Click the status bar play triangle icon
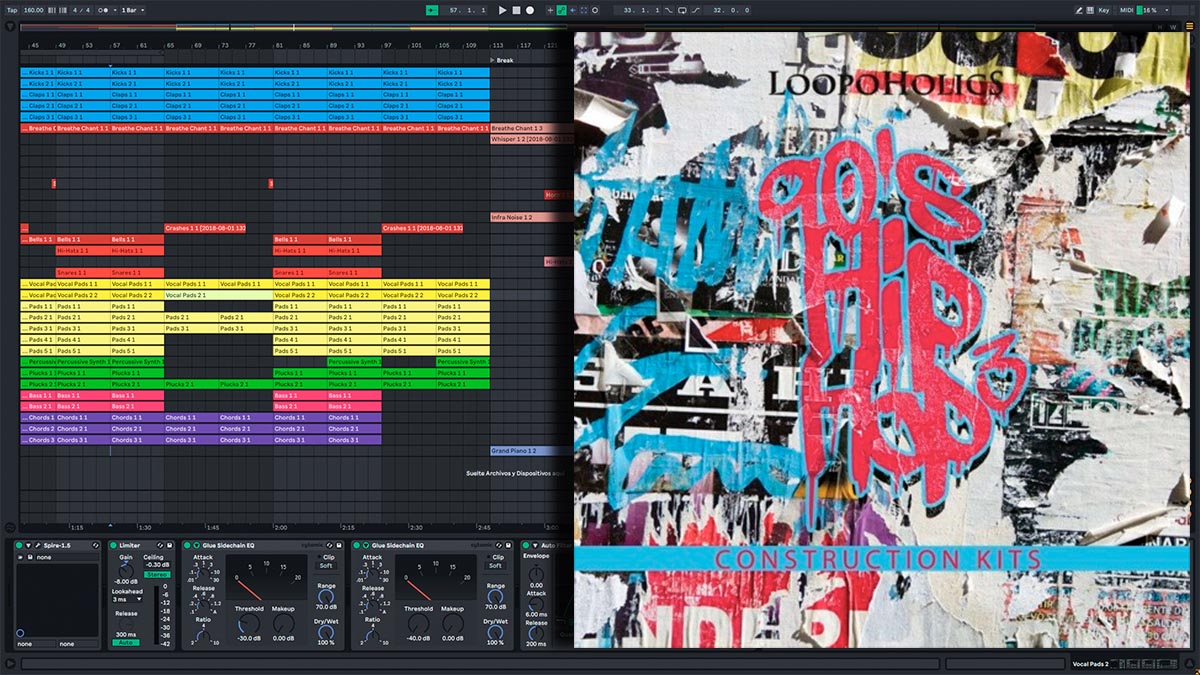 pos(10,664)
